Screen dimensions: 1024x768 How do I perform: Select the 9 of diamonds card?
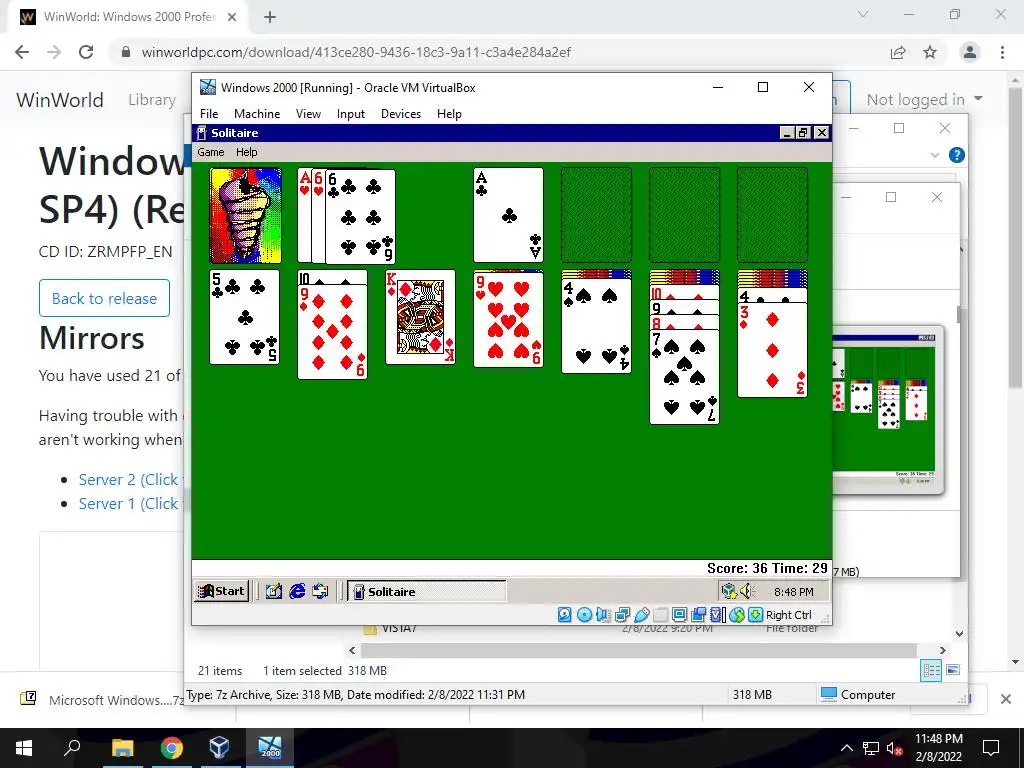[332, 332]
